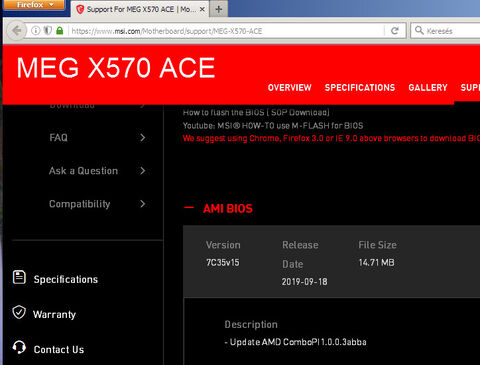Open the Firefox application menu button
The image size is (480, 365).
click(34, 5)
